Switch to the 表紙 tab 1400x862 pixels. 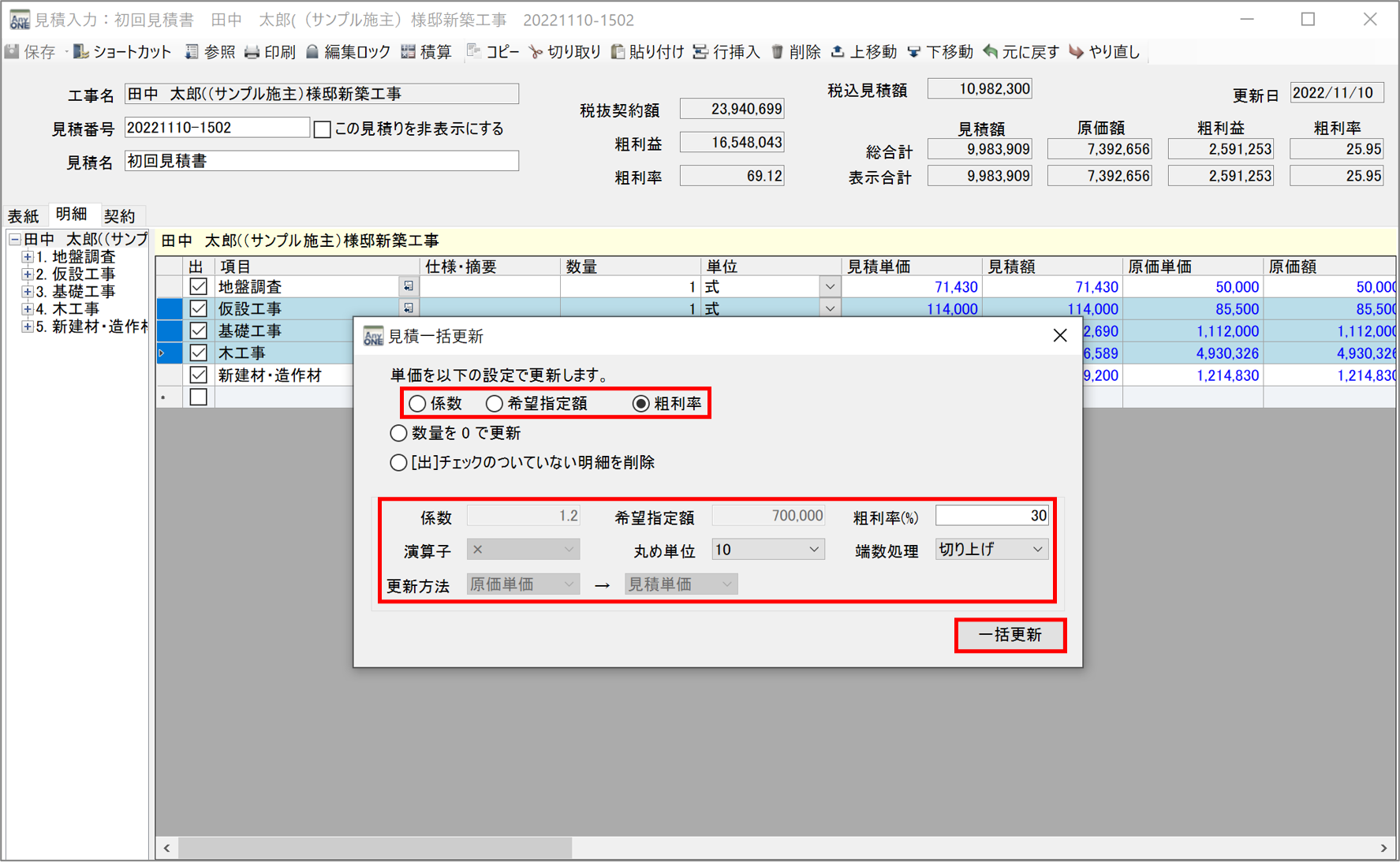click(24, 215)
